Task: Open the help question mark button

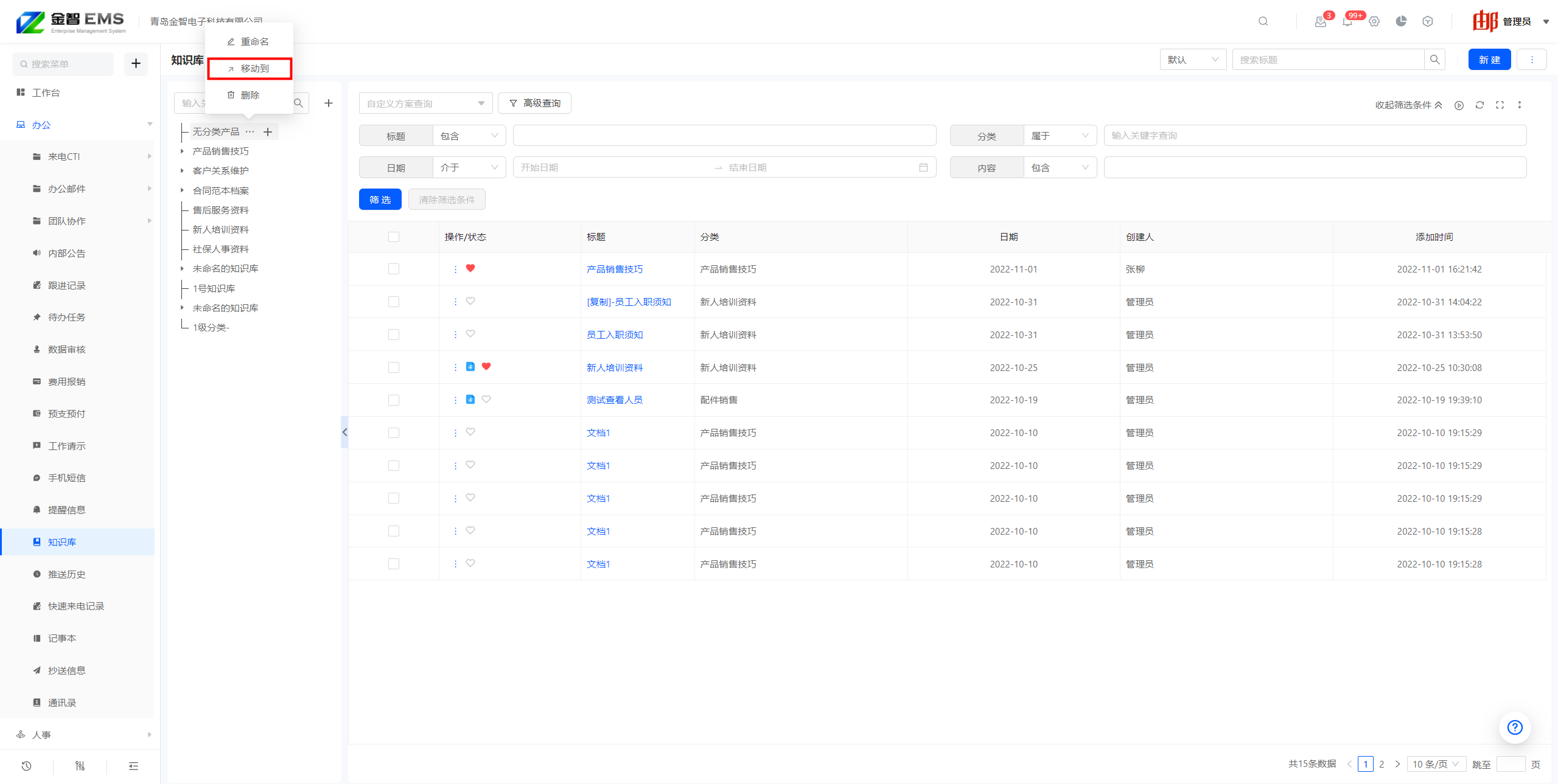Action: 1515,727
